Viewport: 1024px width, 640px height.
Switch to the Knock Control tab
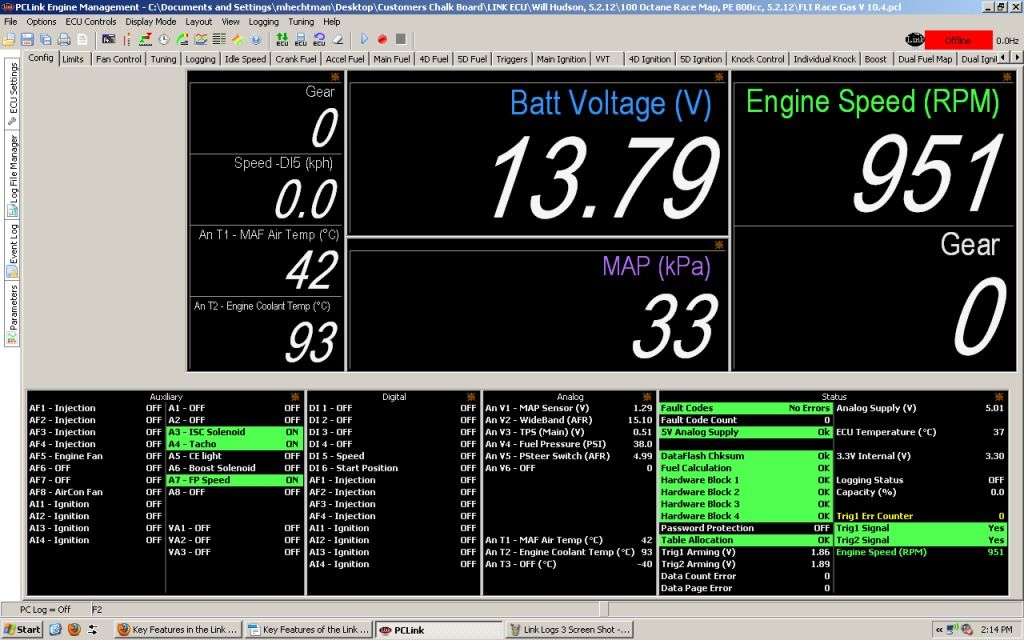tap(758, 59)
